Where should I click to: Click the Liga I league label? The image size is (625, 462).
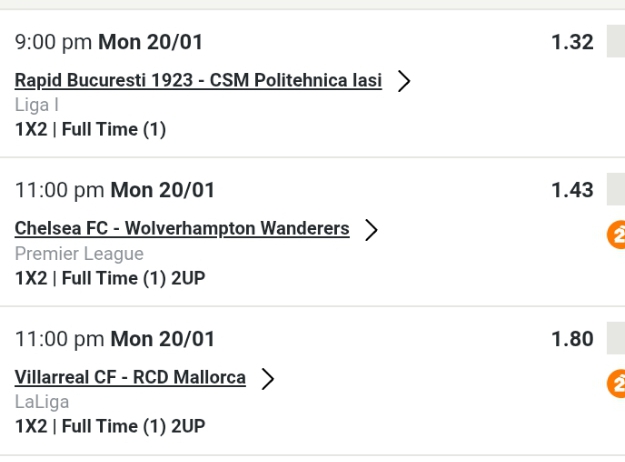(32, 105)
